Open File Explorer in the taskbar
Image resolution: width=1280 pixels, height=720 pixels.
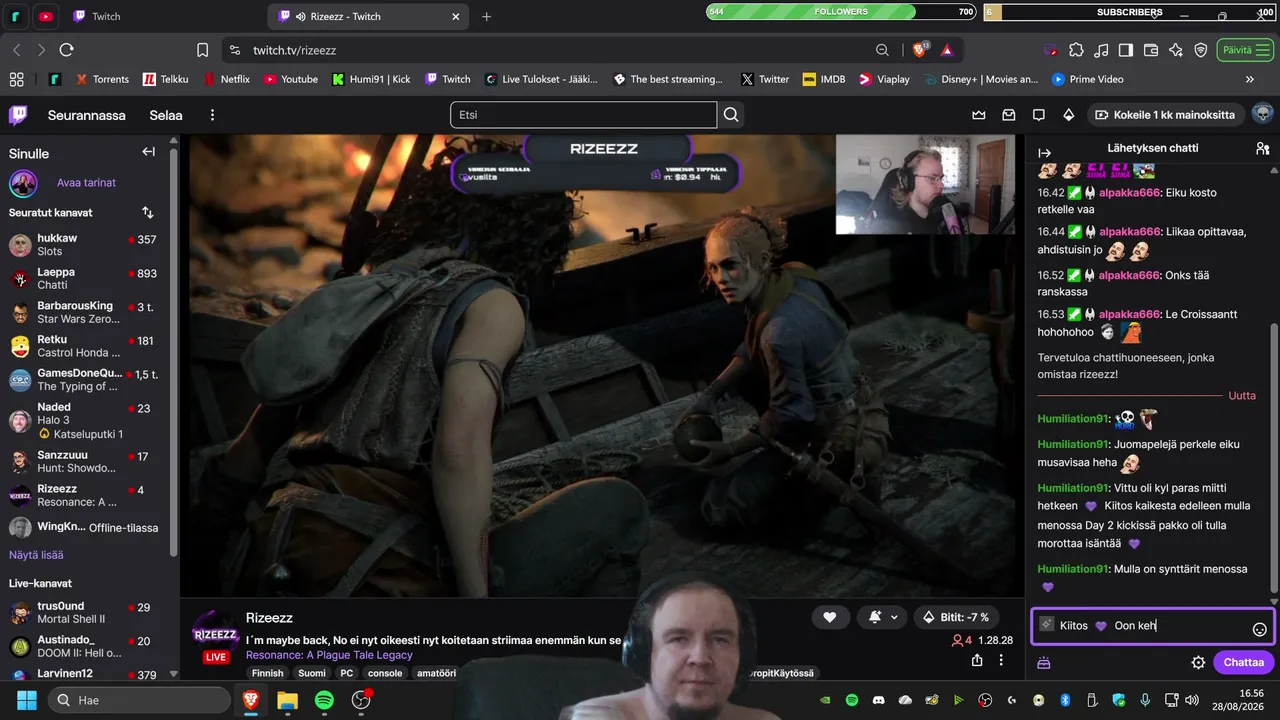tap(287, 700)
